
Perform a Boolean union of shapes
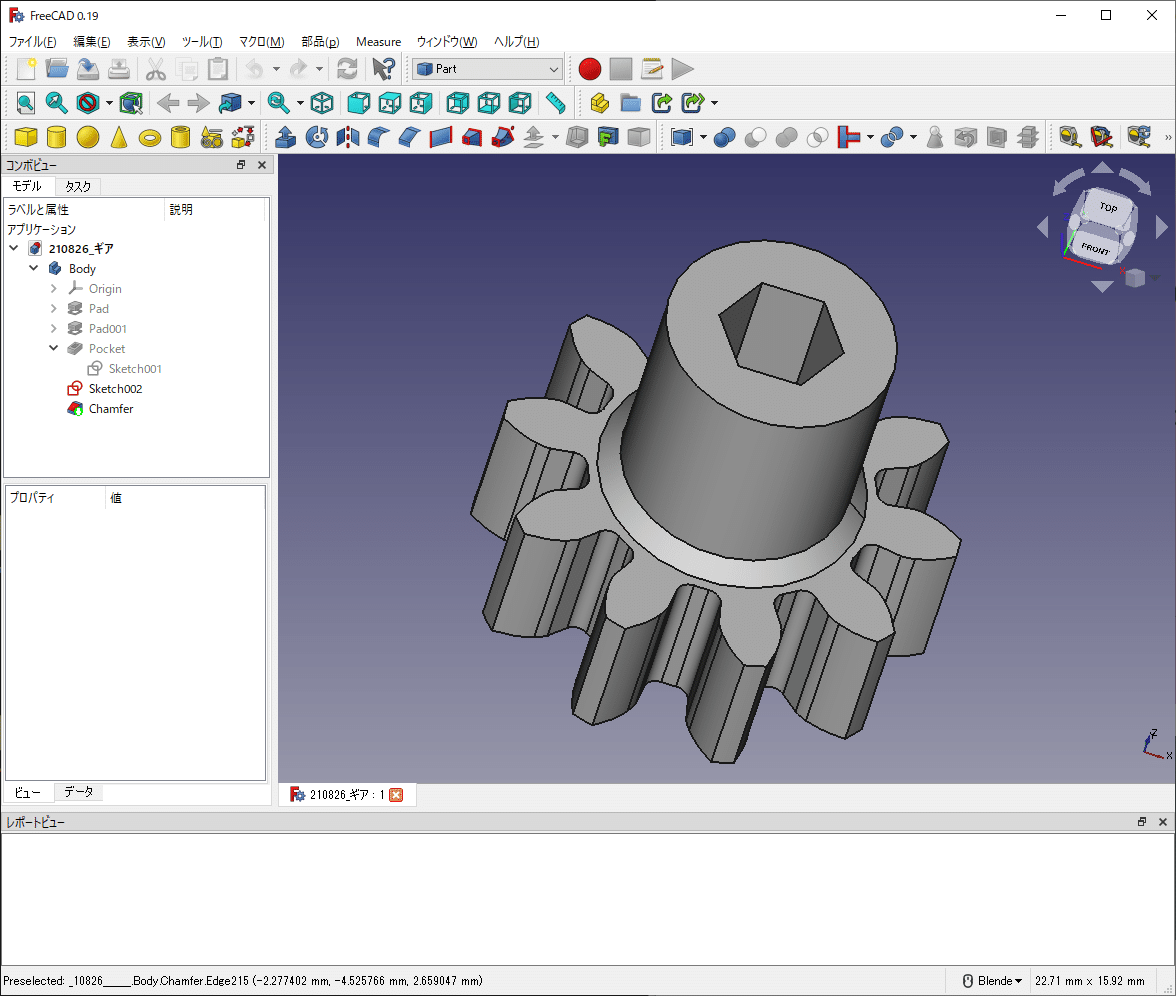click(786, 137)
